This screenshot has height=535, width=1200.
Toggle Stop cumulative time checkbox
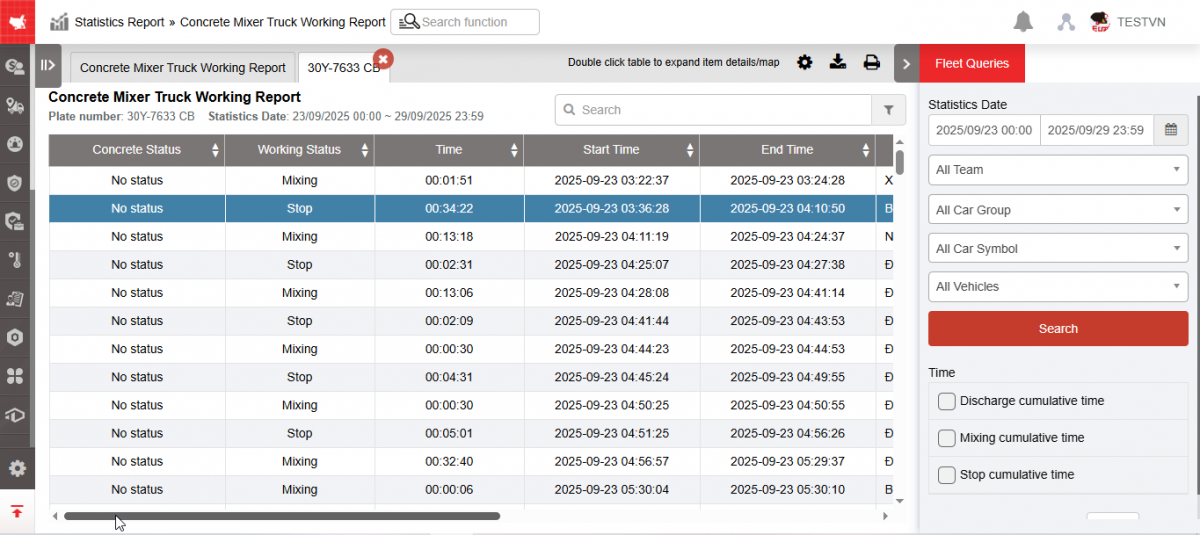[947, 475]
